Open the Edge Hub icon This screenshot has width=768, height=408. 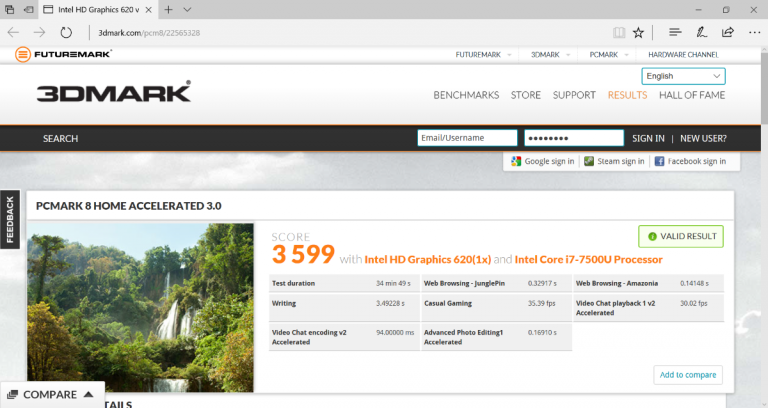point(675,32)
